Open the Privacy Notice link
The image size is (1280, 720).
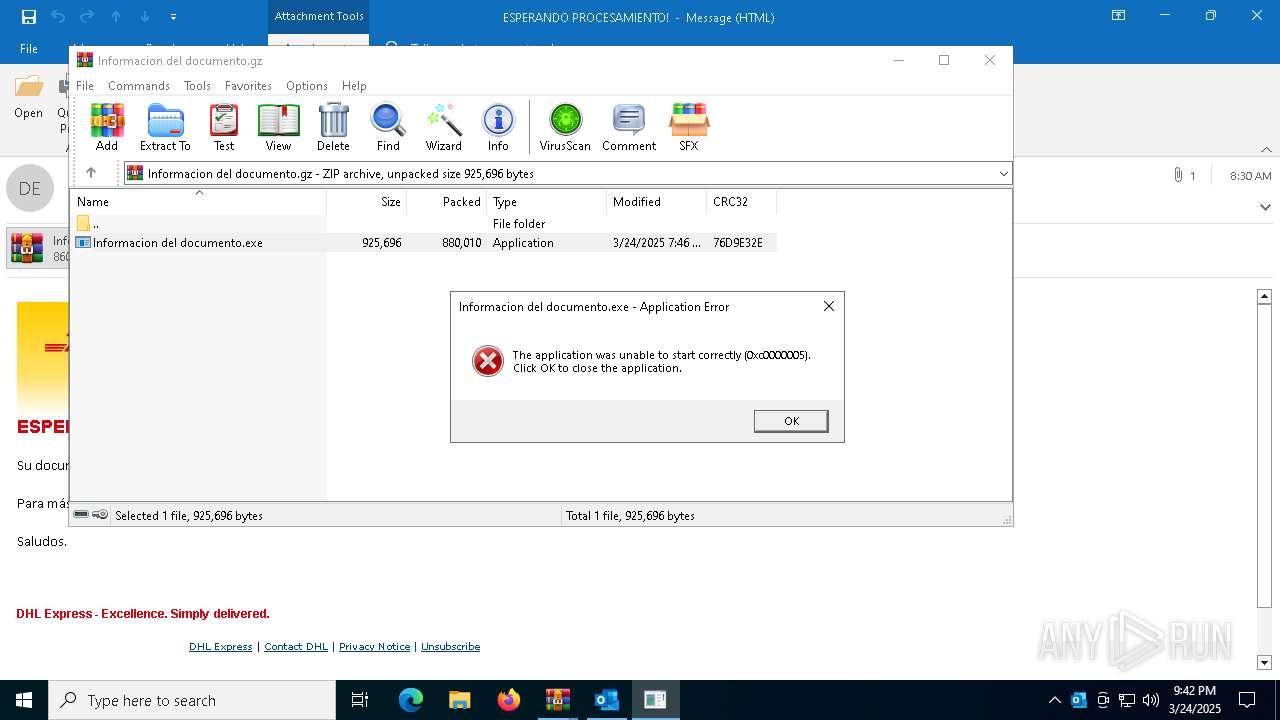[374, 646]
